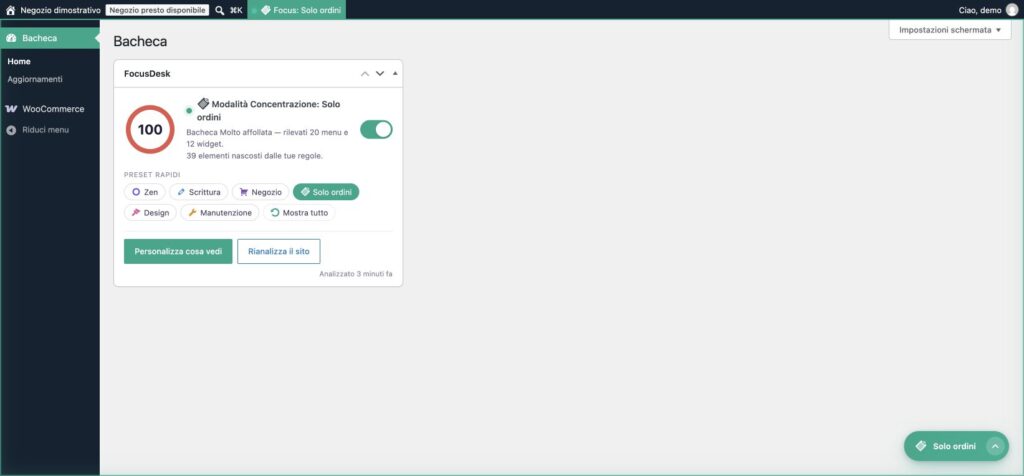The height and width of the screenshot is (476, 1024).
Task: Open Focus: Solo ordini admin bar item
Action: coord(296,10)
